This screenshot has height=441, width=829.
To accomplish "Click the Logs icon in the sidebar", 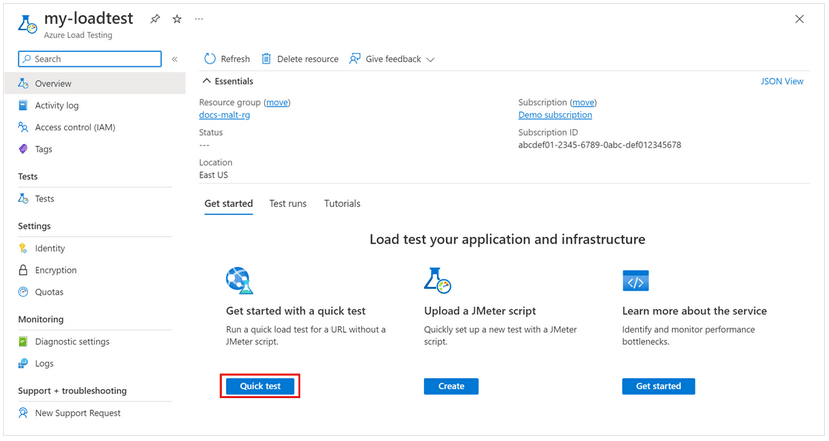I will [23, 363].
